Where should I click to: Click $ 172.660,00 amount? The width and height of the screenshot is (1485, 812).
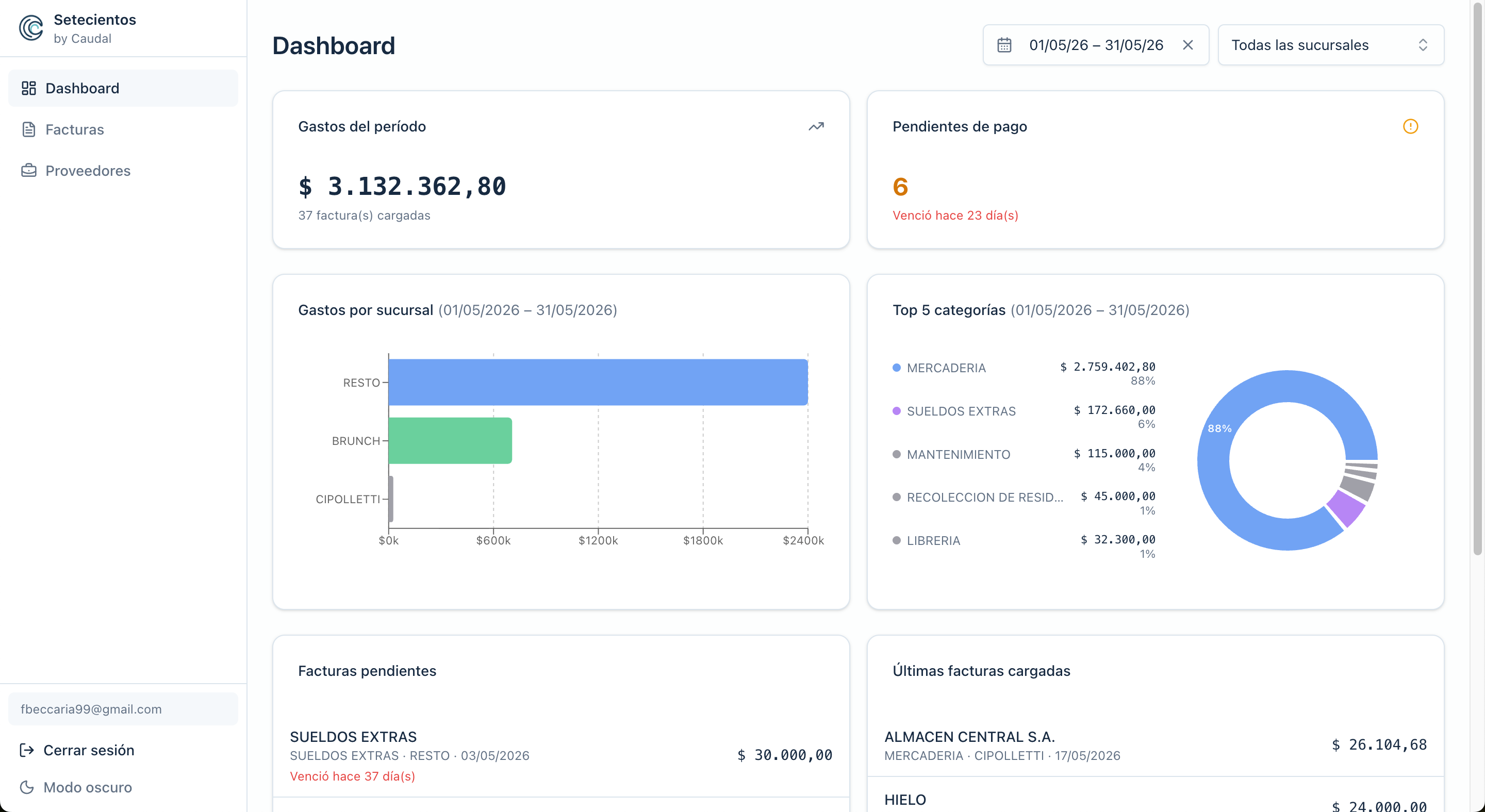(x=1114, y=410)
